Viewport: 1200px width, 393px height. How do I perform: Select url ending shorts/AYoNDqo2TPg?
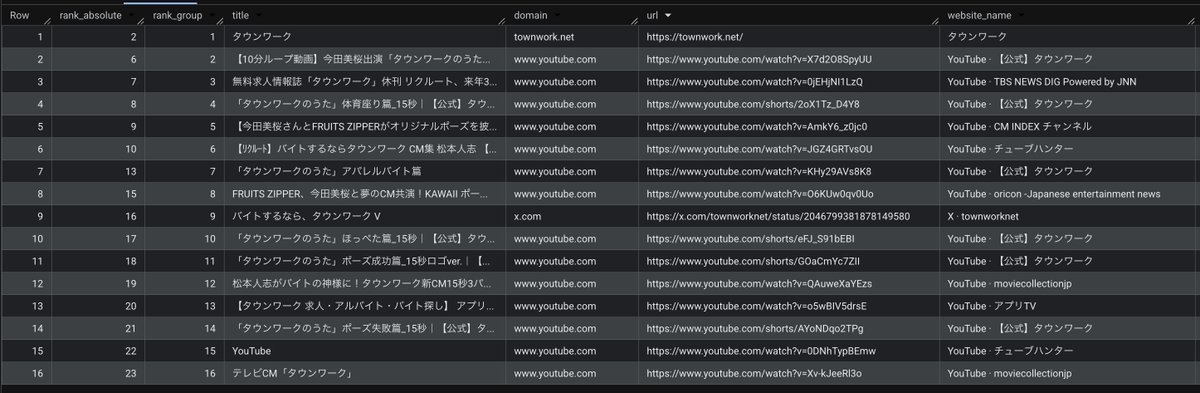point(755,327)
